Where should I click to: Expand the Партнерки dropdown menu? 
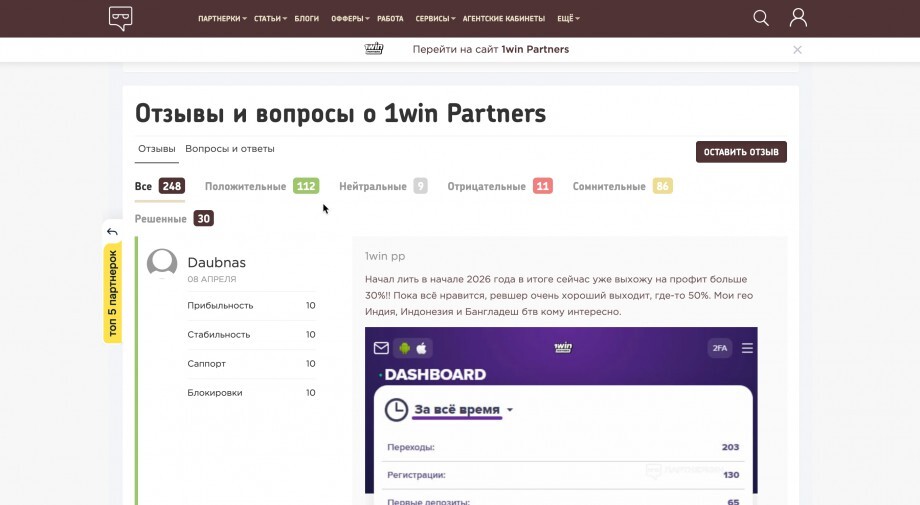[x=222, y=19]
